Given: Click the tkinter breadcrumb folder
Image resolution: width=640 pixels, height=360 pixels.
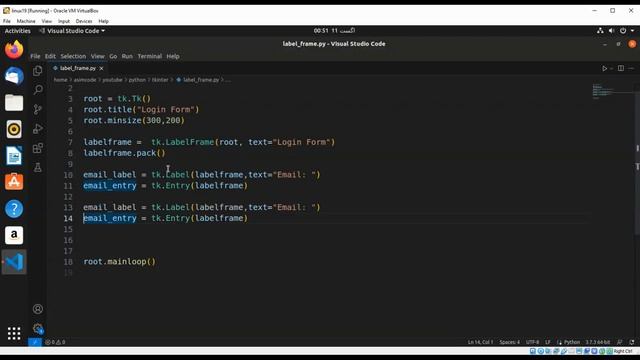Looking at the screenshot, I should point(160,80).
